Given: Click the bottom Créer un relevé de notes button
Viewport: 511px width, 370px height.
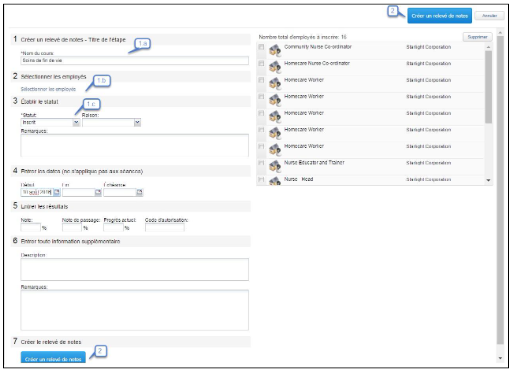Looking at the screenshot, I should [53, 358].
